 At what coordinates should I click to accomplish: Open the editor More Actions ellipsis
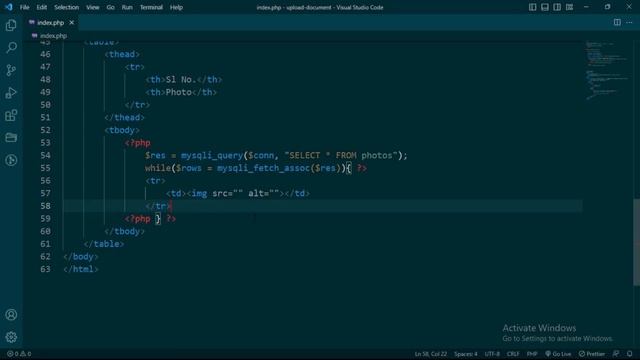point(629,22)
